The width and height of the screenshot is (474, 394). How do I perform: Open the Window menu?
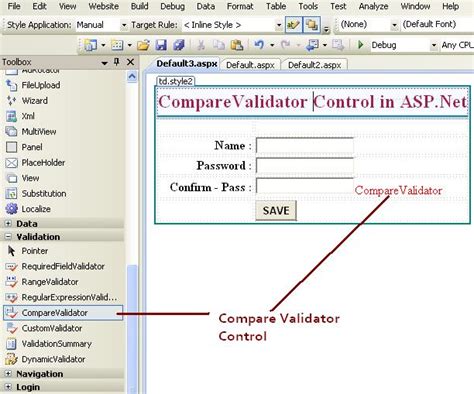415,6
